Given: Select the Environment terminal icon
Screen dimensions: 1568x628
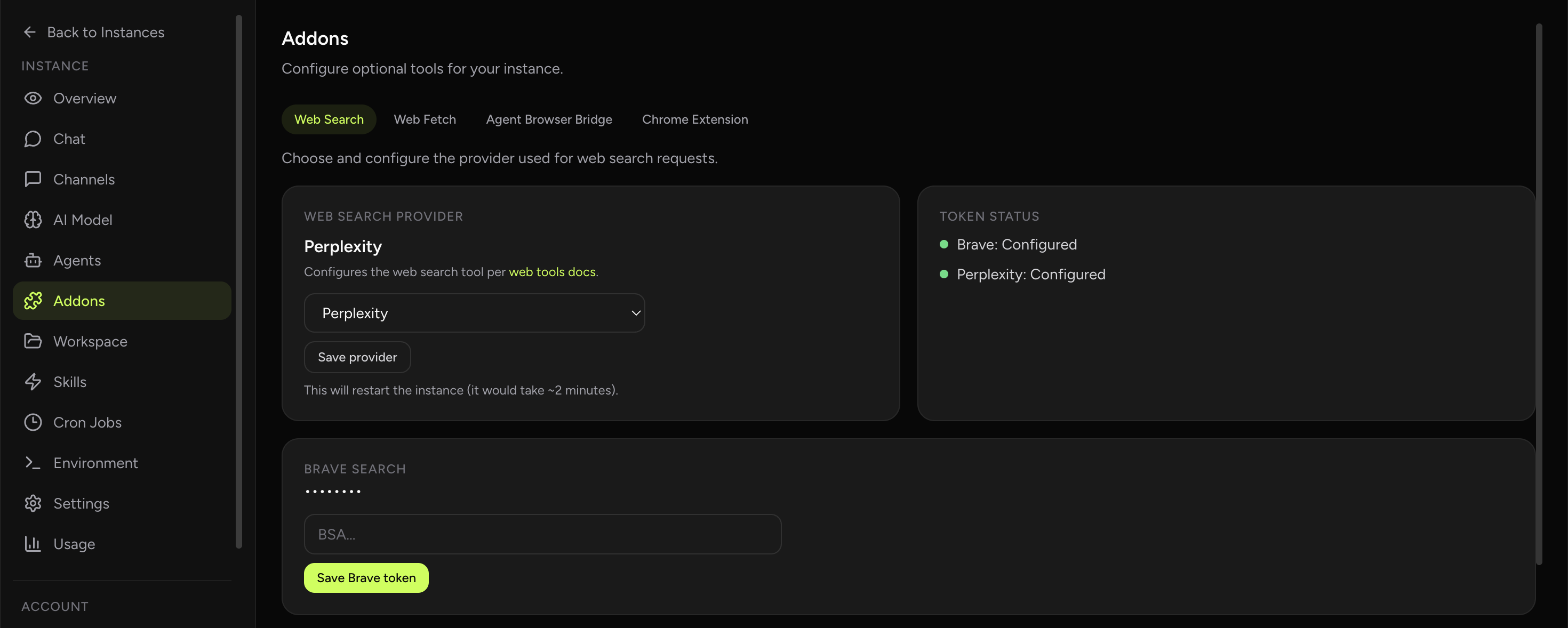Looking at the screenshot, I should 33,463.
